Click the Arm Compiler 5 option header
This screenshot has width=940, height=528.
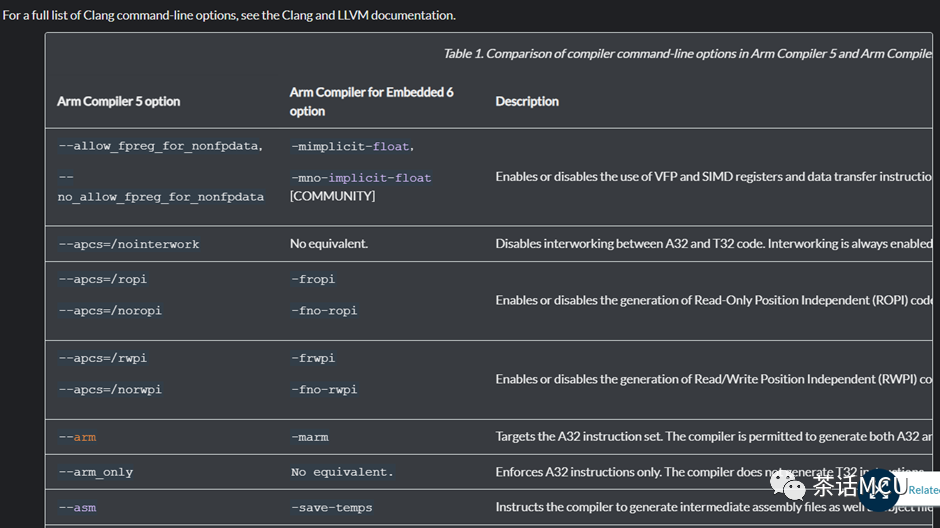pyautogui.click(x=118, y=101)
